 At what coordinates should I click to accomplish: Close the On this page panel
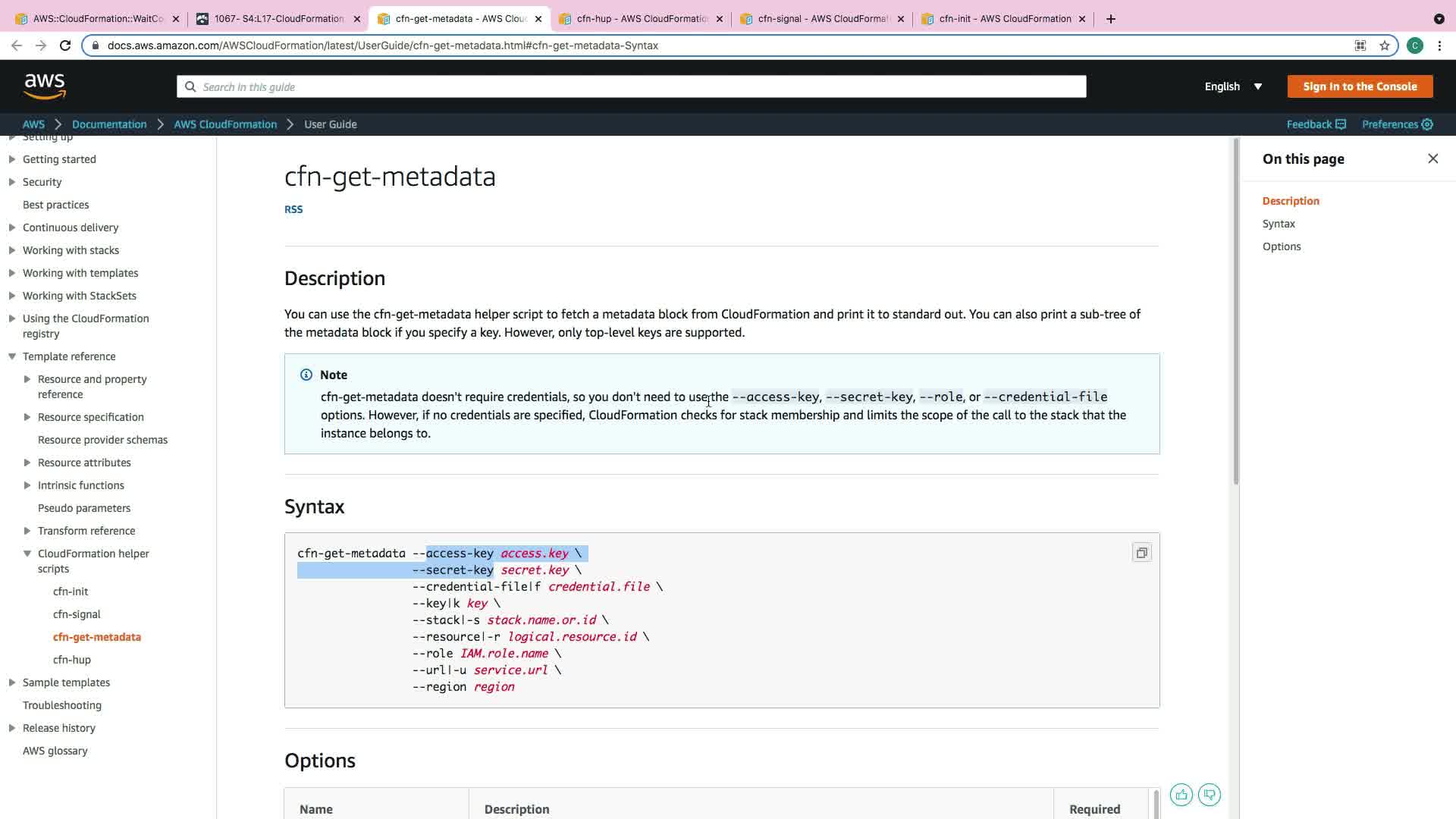[1432, 158]
